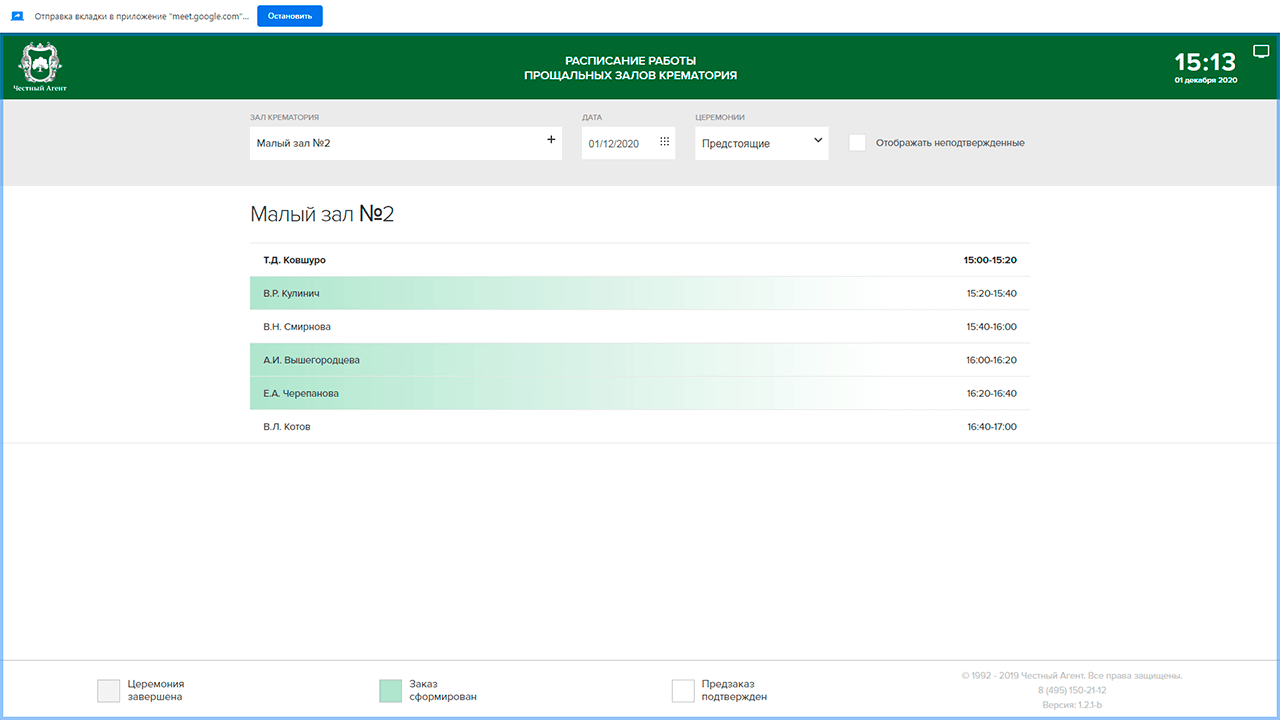
Task: Click the 16:20-16:40 time slot
Action: pyautogui.click(x=991, y=394)
